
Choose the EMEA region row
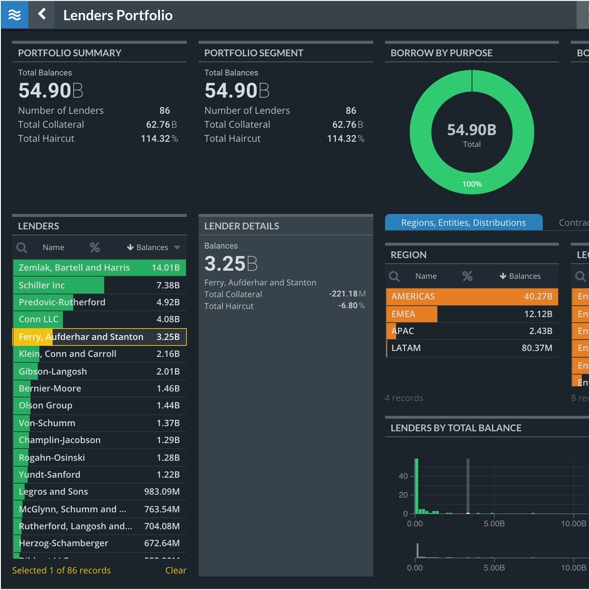pos(472,314)
